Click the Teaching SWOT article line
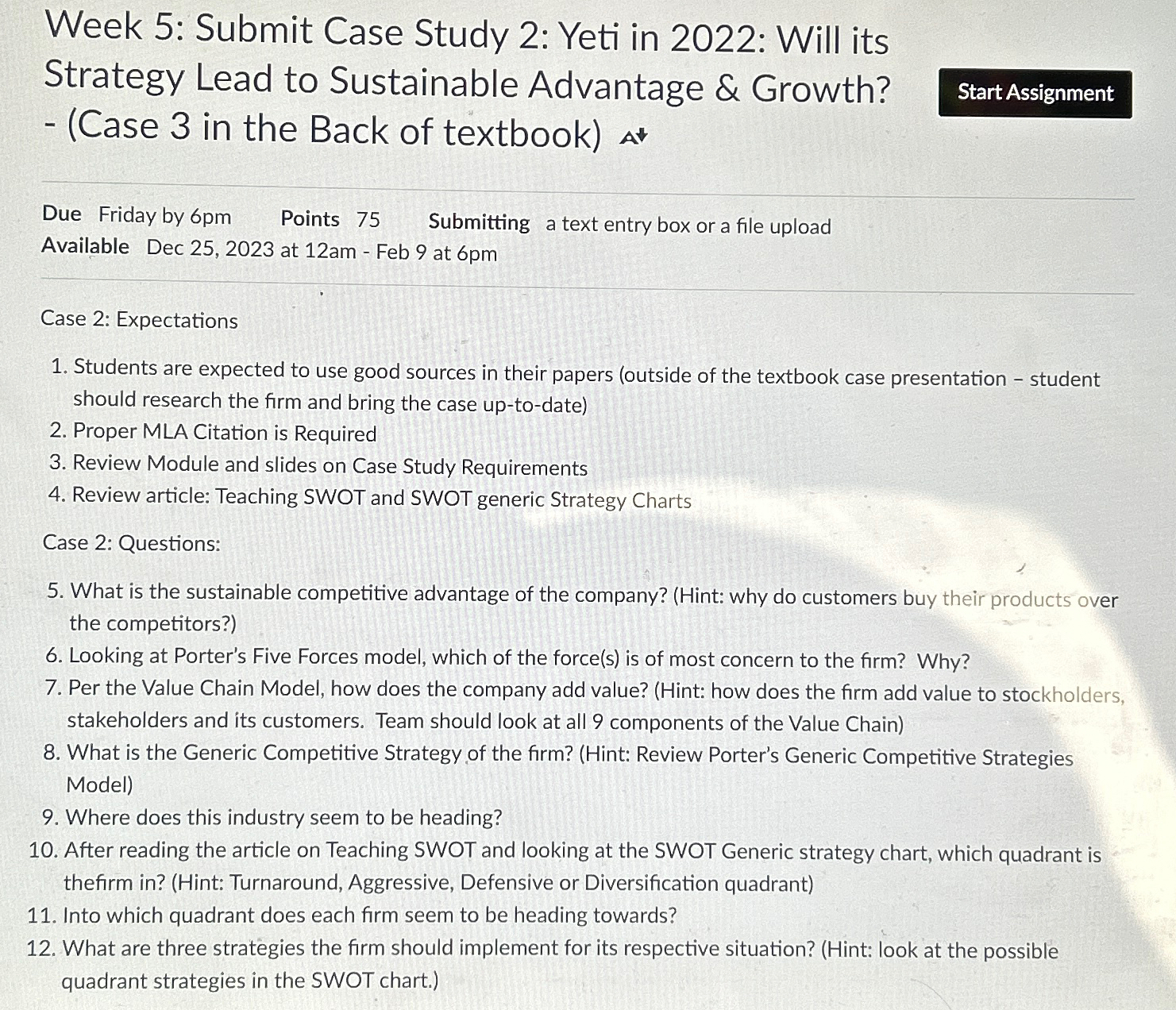The height and width of the screenshot is (1010, 1176). tap(380, 499)
